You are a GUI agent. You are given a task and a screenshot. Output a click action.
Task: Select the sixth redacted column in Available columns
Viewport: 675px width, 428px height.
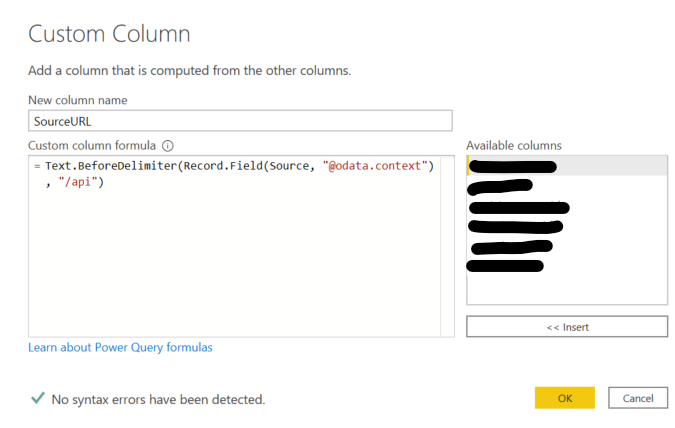505,266
